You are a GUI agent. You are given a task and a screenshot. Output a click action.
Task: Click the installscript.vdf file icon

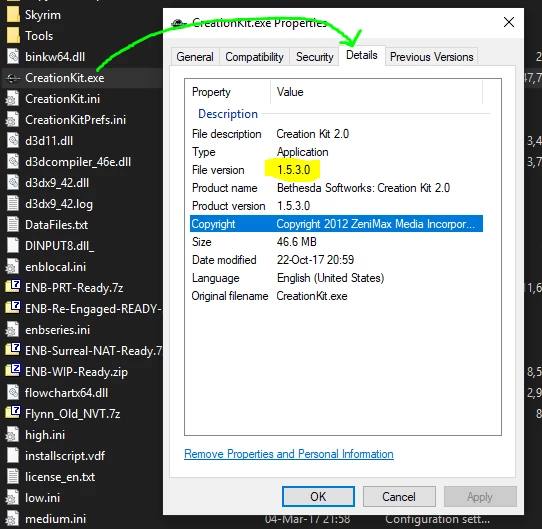13,456
